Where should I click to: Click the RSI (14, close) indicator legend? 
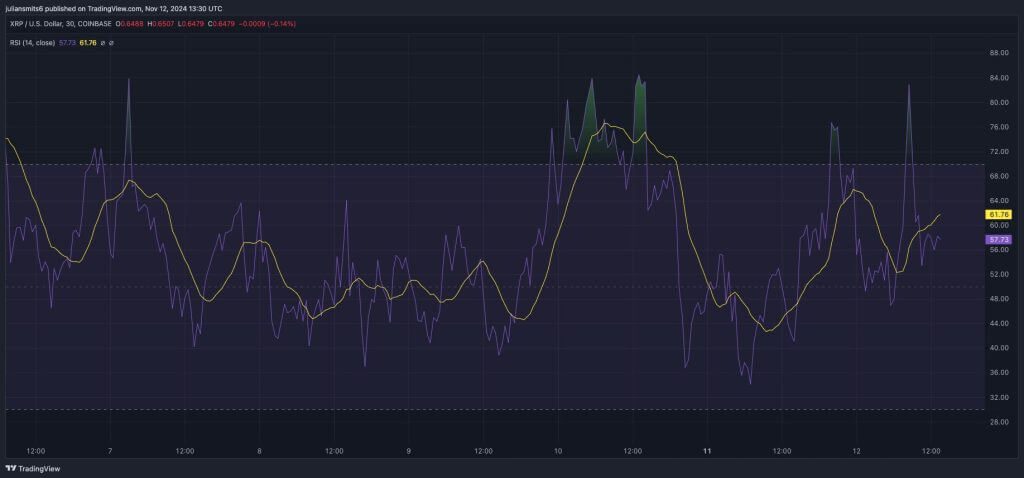point(32,42)
